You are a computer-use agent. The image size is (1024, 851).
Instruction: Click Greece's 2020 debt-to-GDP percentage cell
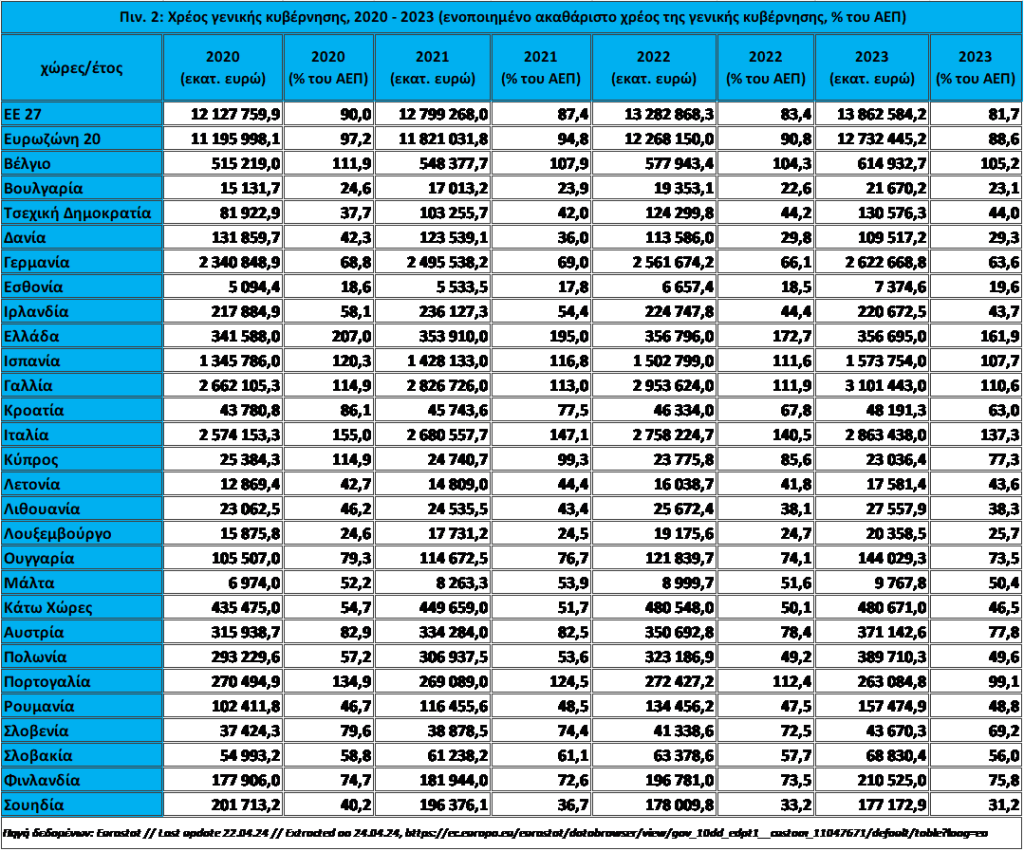(329, 336)
